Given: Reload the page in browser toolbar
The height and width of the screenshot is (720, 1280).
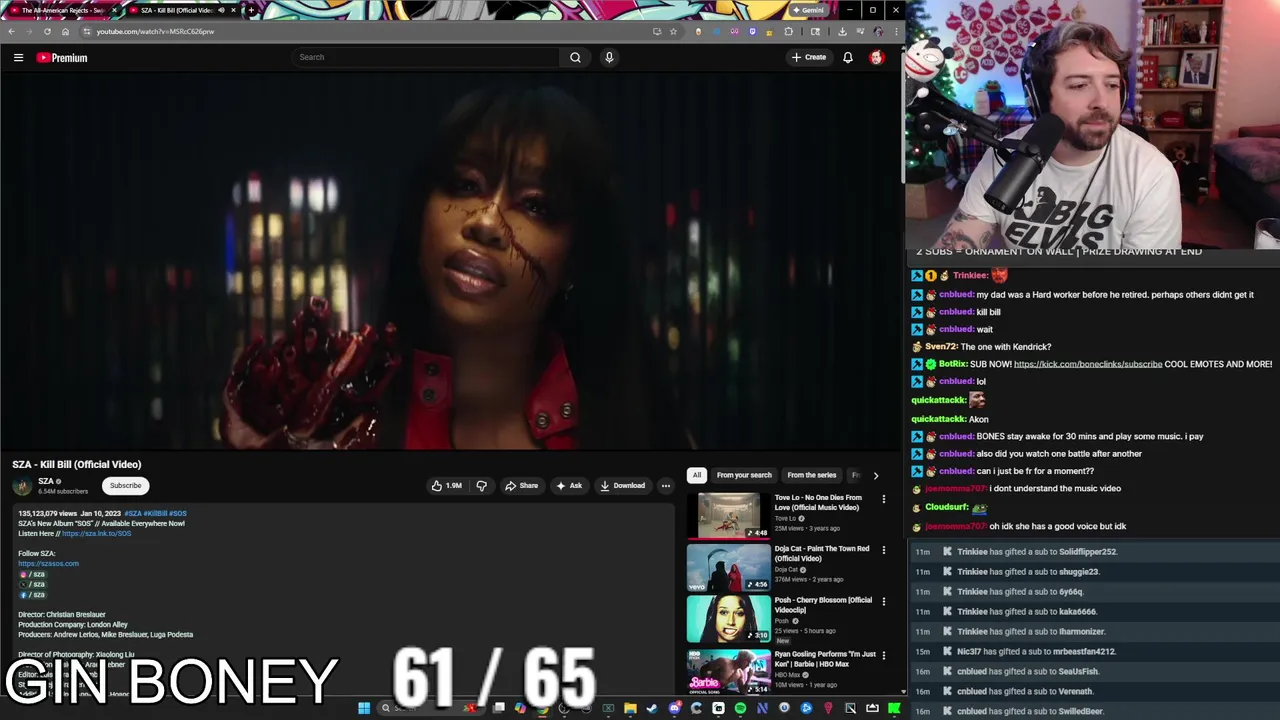Looking at the screenshot, I should tap(46, 31).
